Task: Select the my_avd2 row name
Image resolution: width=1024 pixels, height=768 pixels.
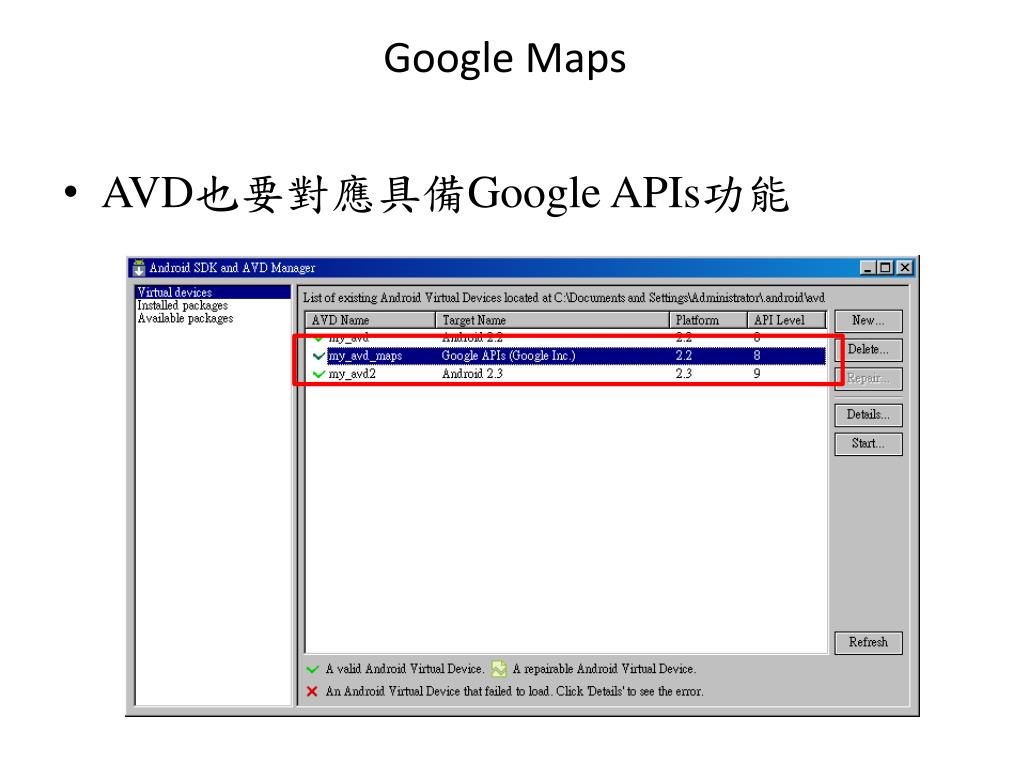Action: [352, 374]
